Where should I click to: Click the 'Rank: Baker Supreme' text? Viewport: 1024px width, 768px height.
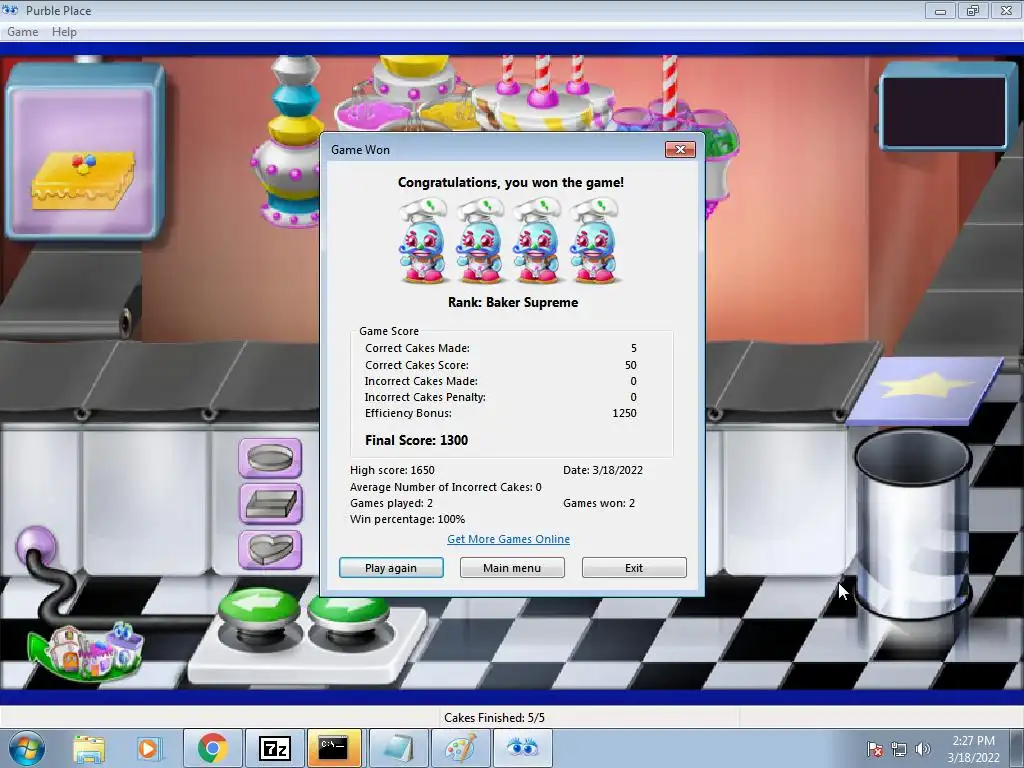coord(513,302)
